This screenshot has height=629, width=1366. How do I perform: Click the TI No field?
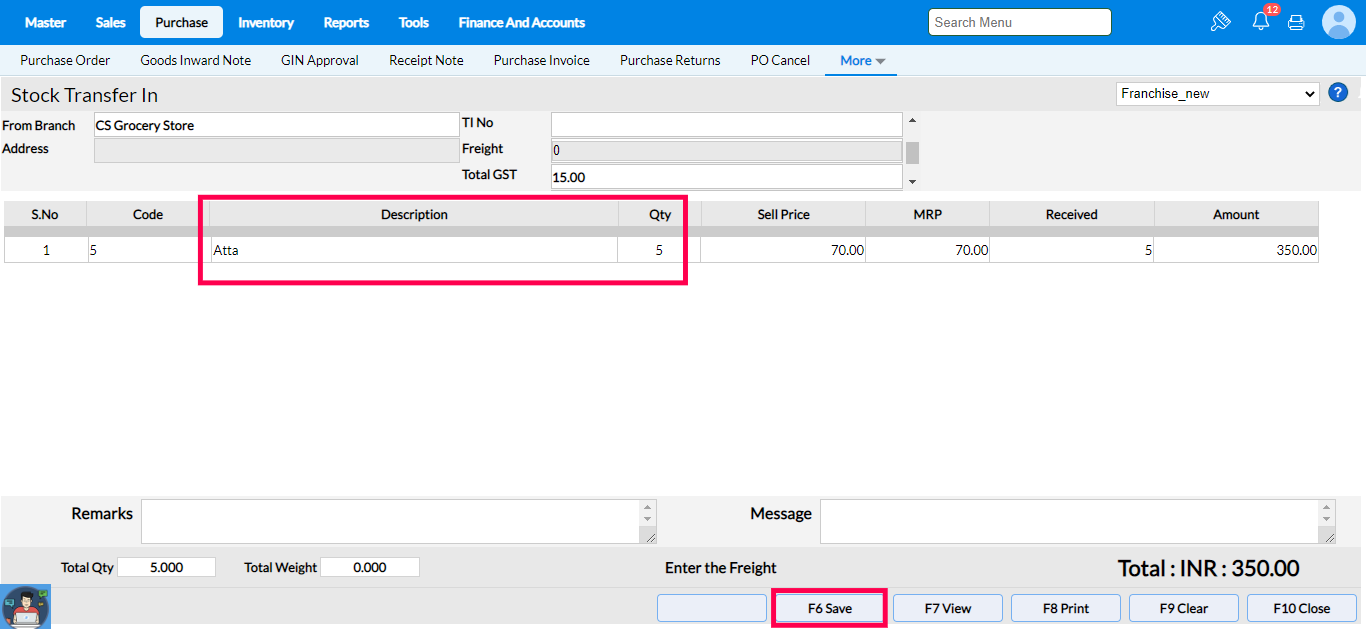(727, 124)
